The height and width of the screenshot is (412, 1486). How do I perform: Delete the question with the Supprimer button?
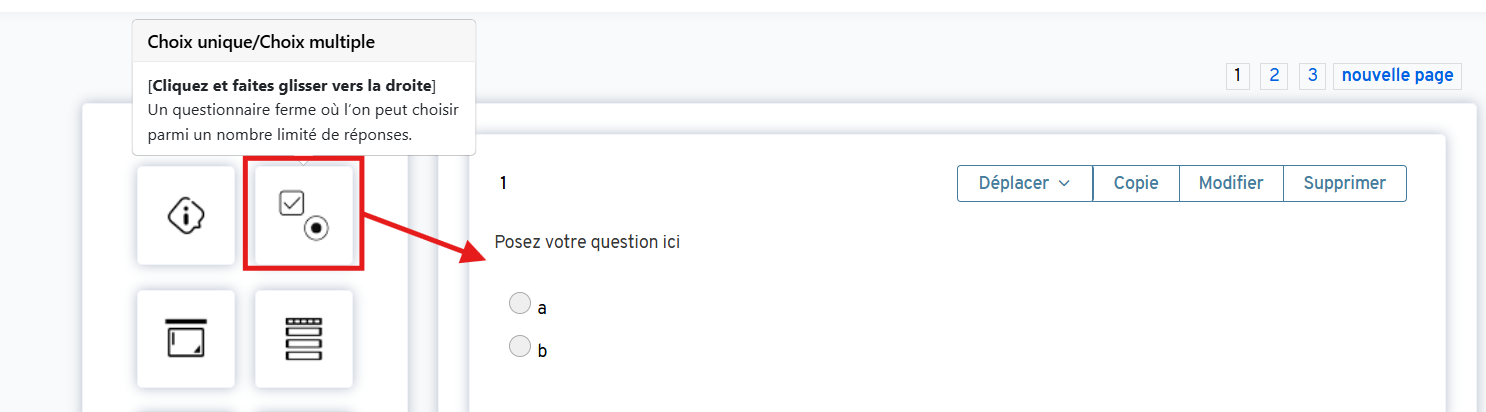point(1345,183)
